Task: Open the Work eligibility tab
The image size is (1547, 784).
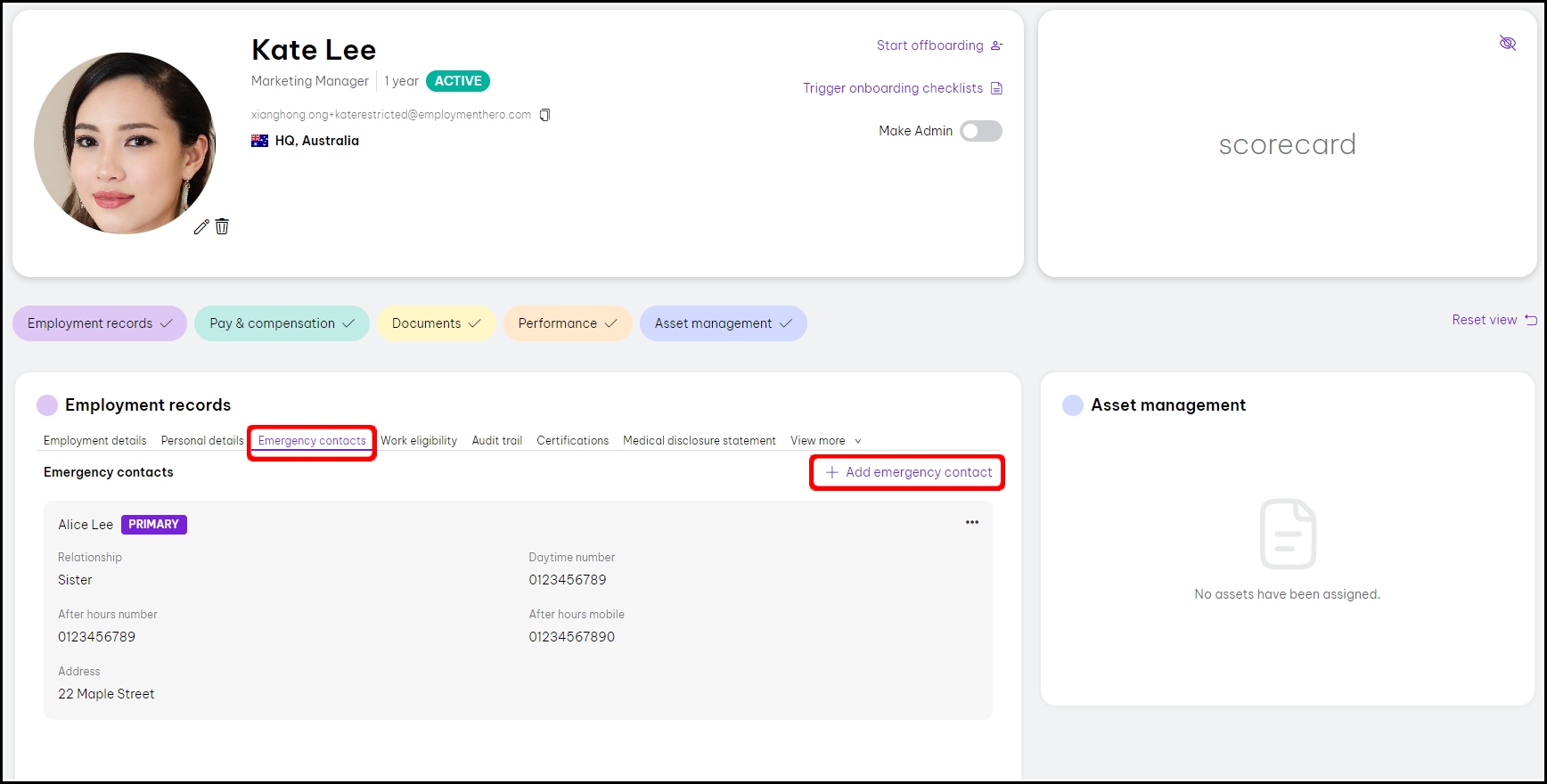Action: coord(419,441)
